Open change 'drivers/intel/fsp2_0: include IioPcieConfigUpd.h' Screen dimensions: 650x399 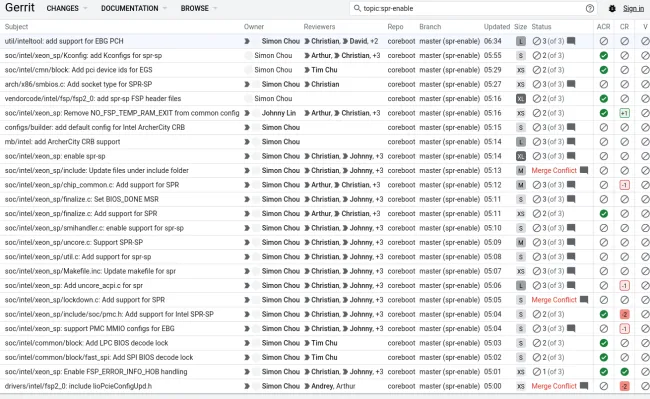click(x=78, y=386)
